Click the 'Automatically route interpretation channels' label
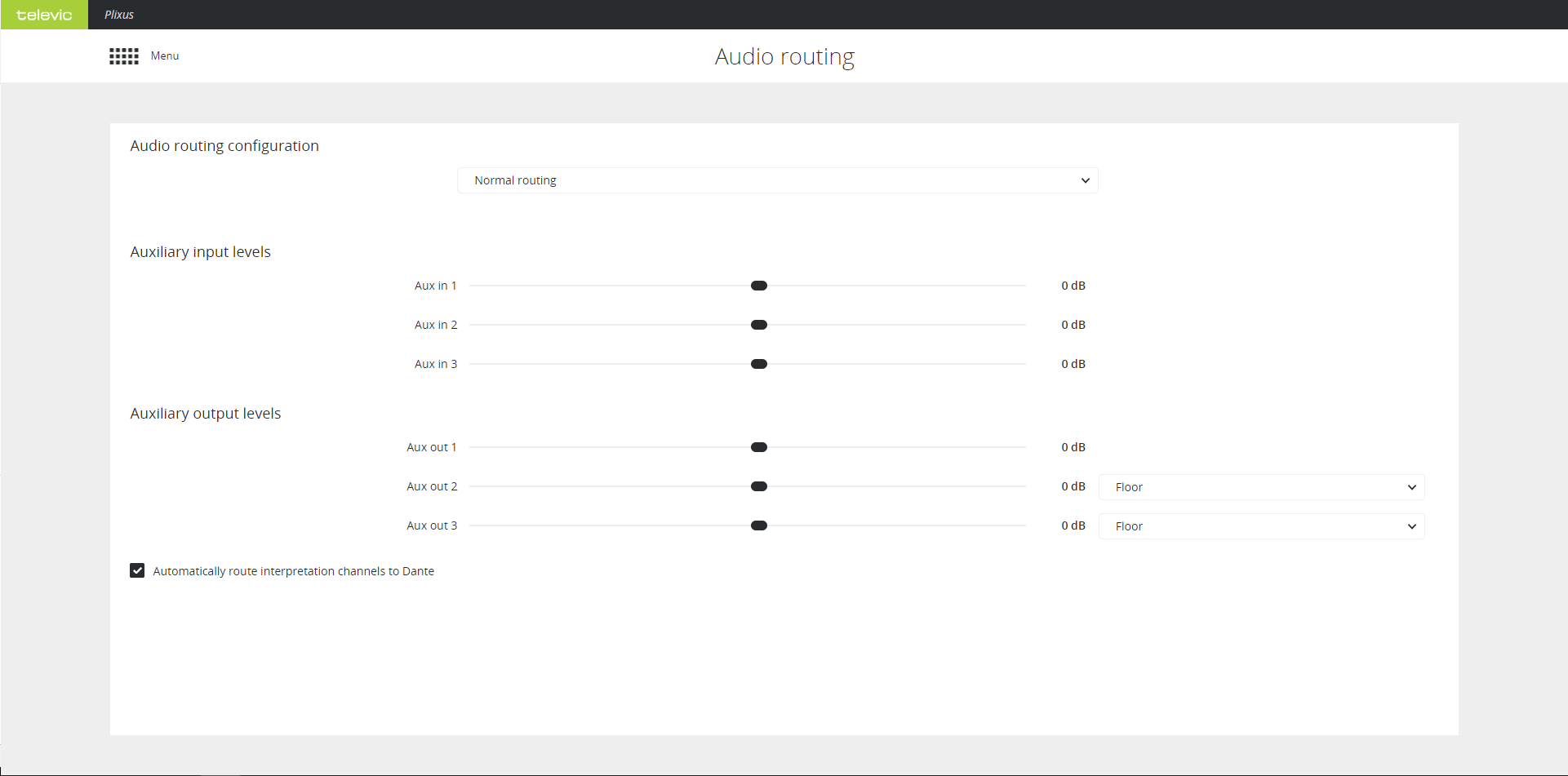The width and height of the screenshot is (1568, 776). point(293,571)
